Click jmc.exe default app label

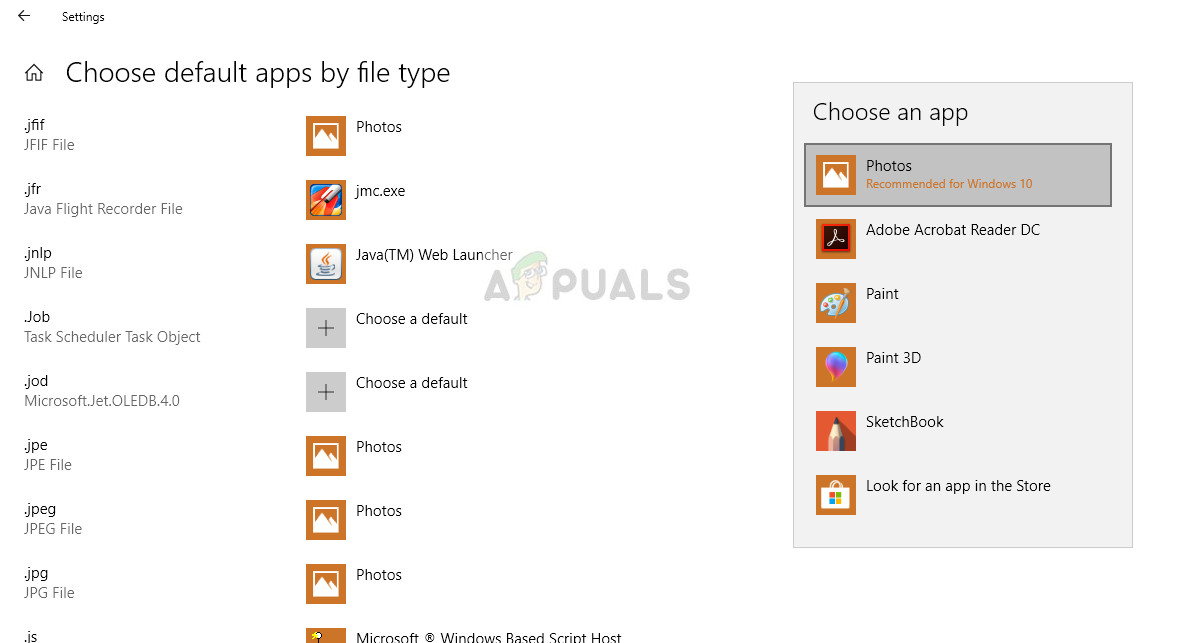(x=380, y=191)
